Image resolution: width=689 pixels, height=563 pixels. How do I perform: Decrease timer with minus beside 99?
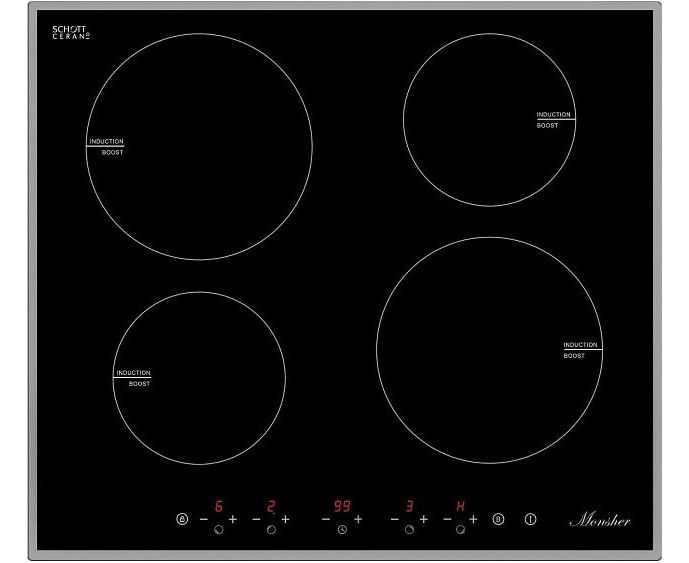[x=326, y=519]
